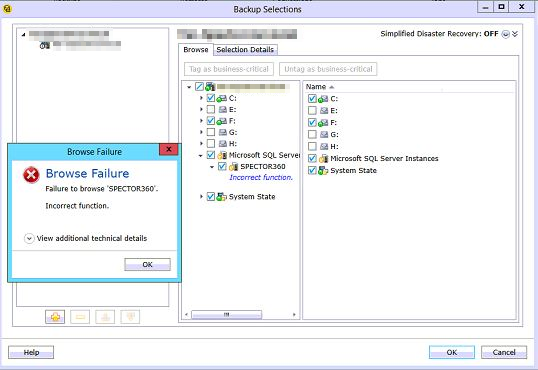
Task: Click the 'Incorrect function.' text in the tree
Action: (x=261, y=177)
